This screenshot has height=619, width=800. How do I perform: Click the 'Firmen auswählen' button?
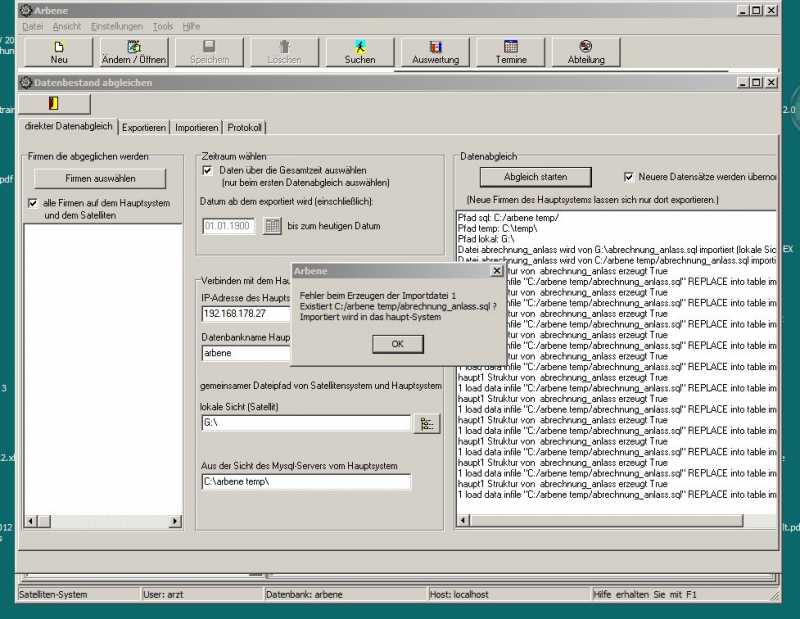click(100, 178)
